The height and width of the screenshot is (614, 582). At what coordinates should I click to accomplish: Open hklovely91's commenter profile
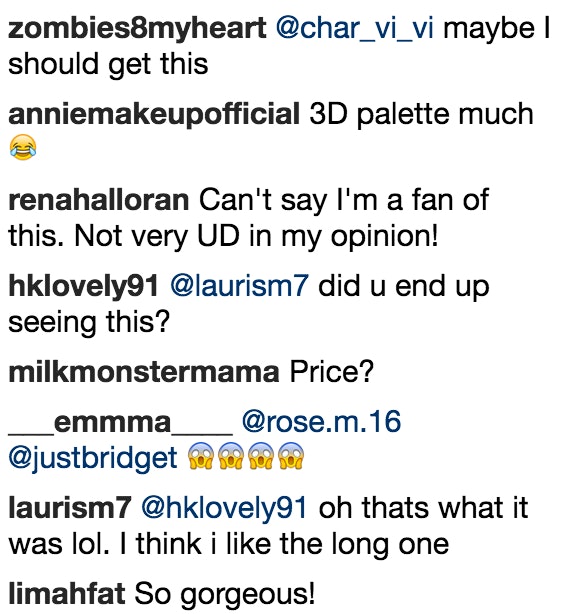(83, 286)
